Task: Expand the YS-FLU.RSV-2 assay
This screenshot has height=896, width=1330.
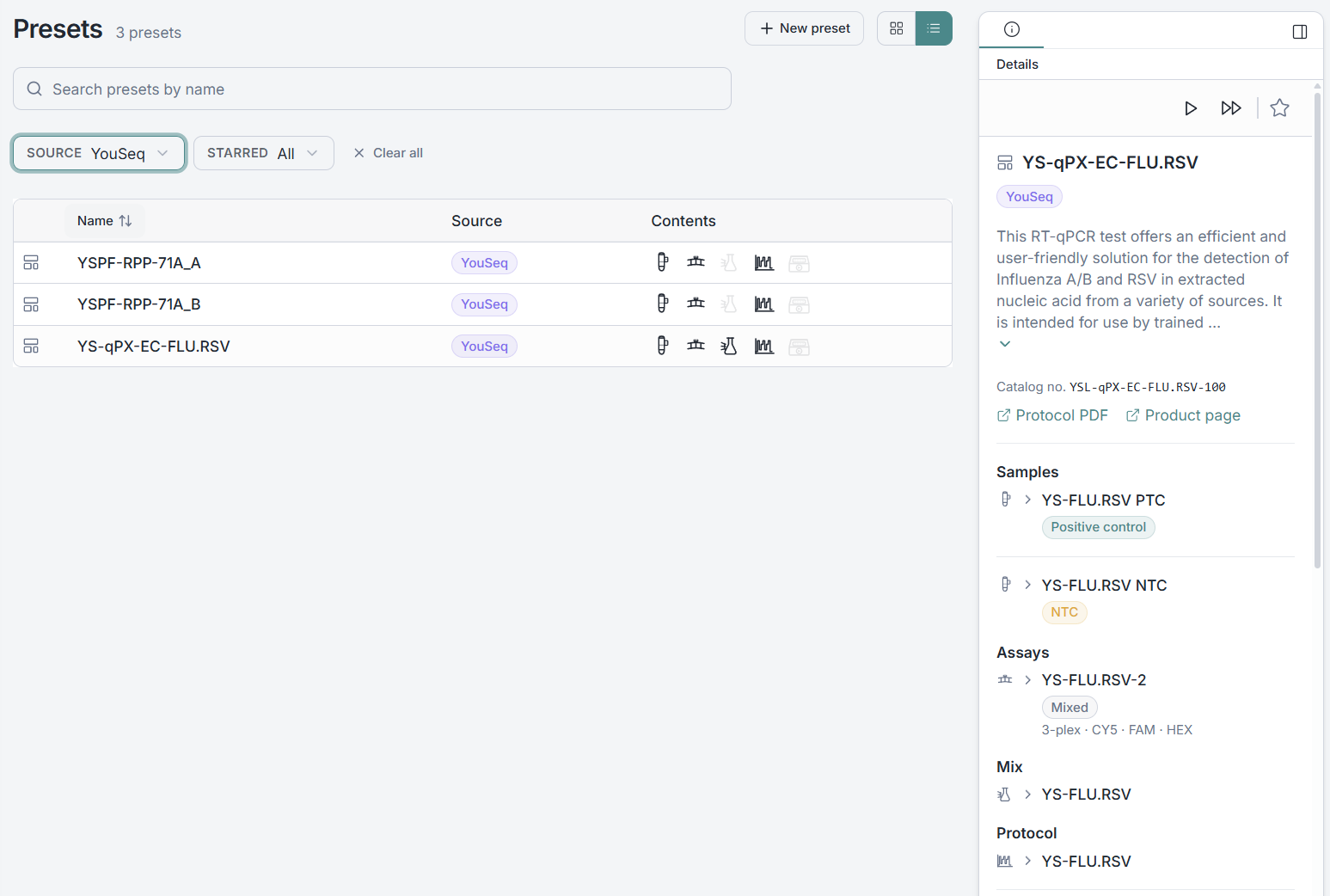Action: tap(1027, 680)
